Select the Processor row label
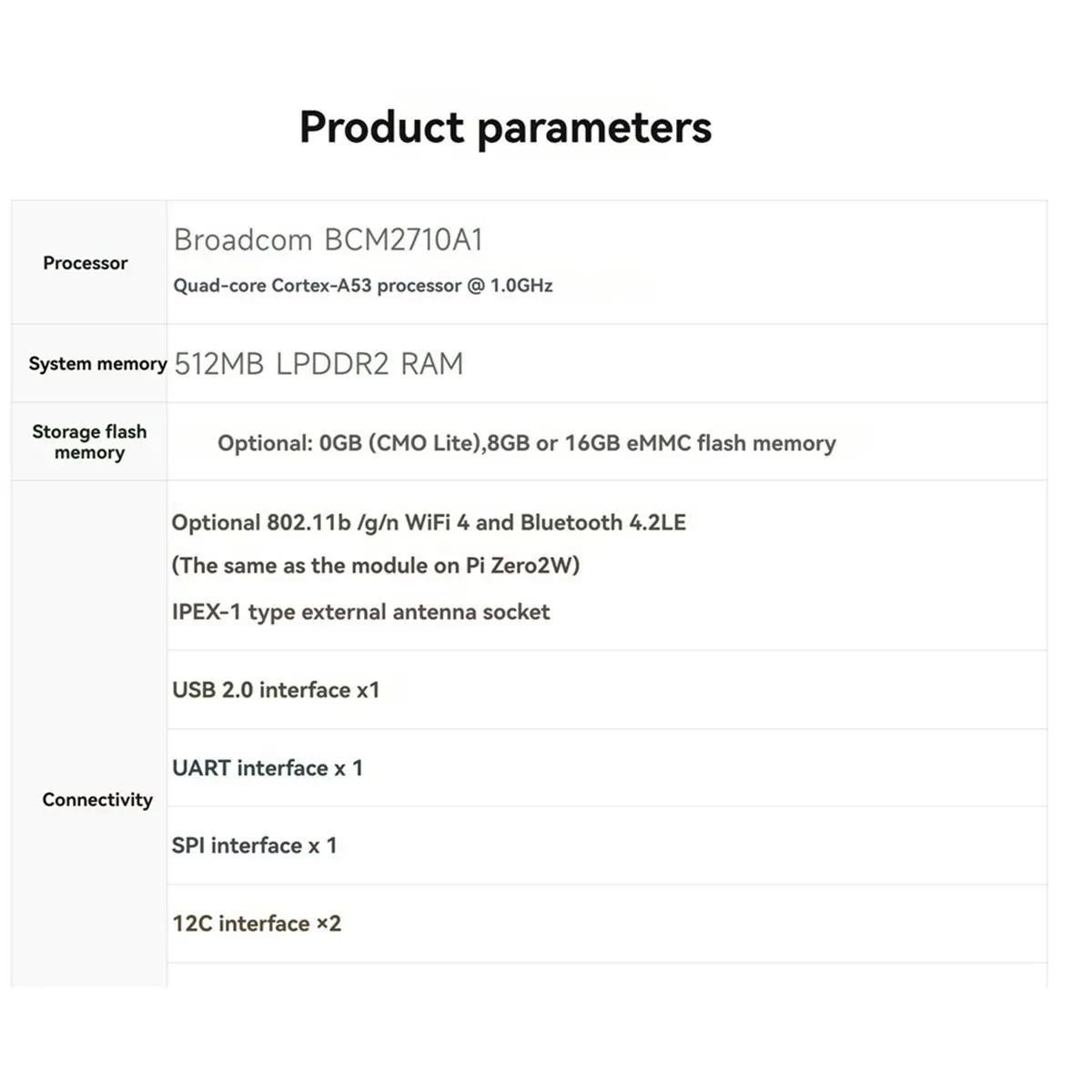Viewport: 1092px width, 1092px height. click(x=86, y=263)
